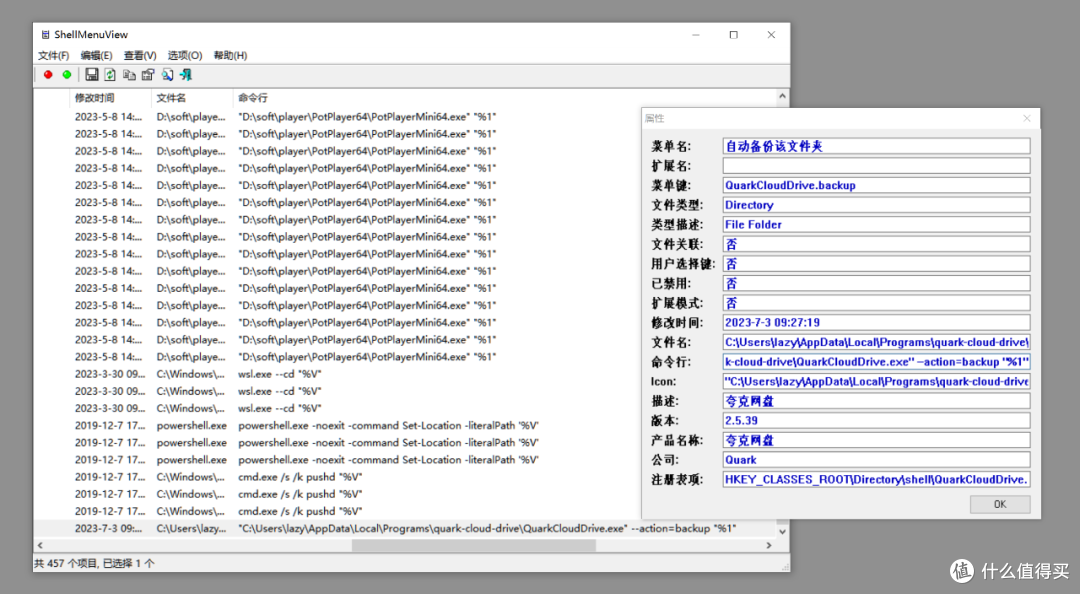Image resolution: width=1080 pixels, height=594 pixels.
Task: Click the Refresh toolbar icon
Action: (110, 74)
